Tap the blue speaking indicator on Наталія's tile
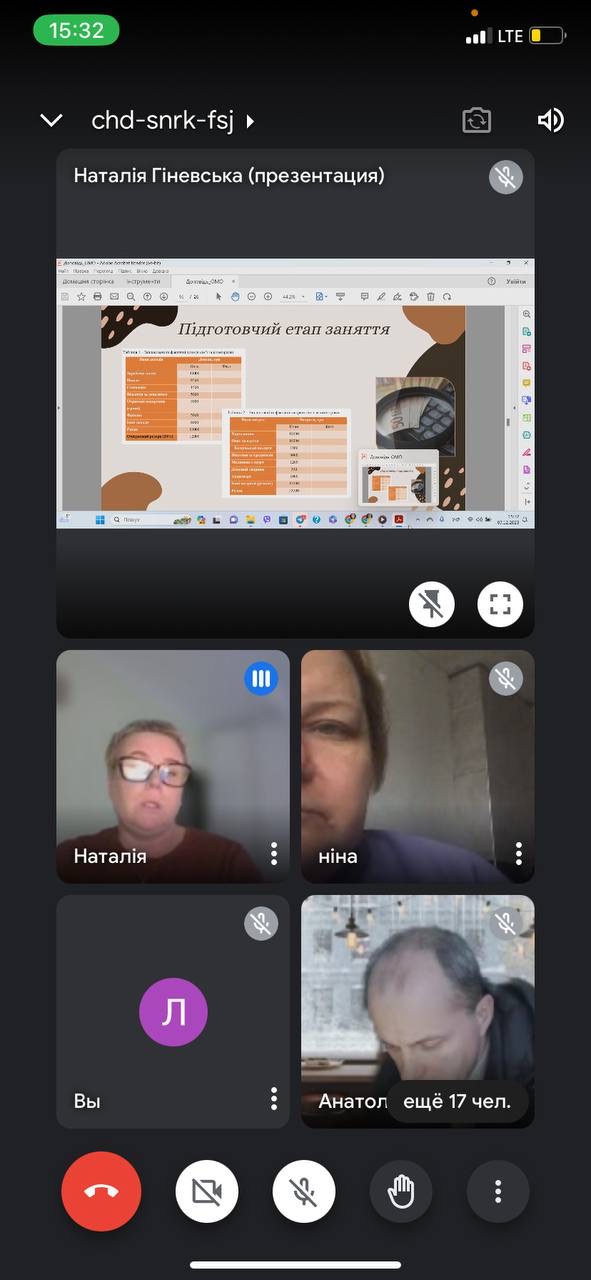Screen dimensions: 591x1280 [261, 679]
